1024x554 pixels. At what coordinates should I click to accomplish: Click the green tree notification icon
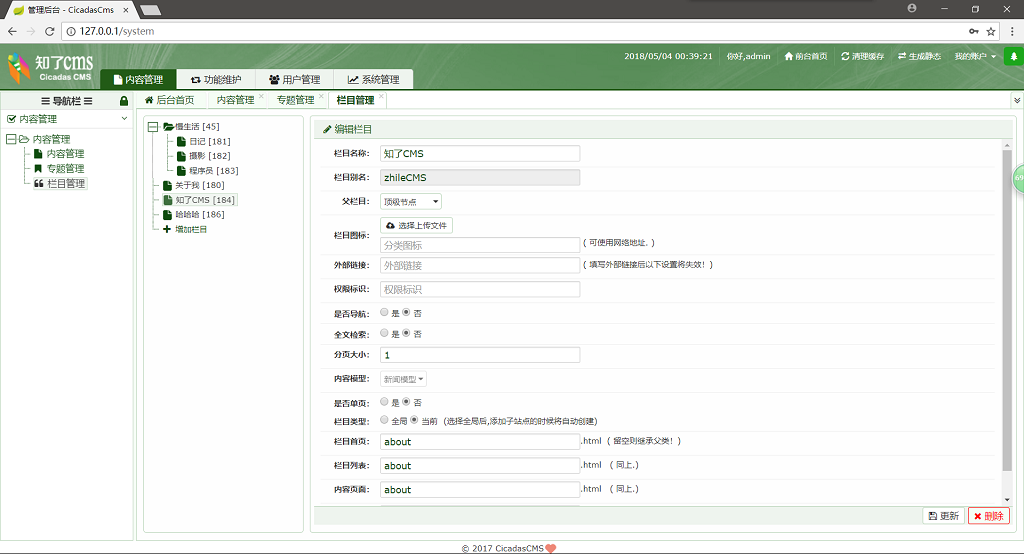point(1014,56)
